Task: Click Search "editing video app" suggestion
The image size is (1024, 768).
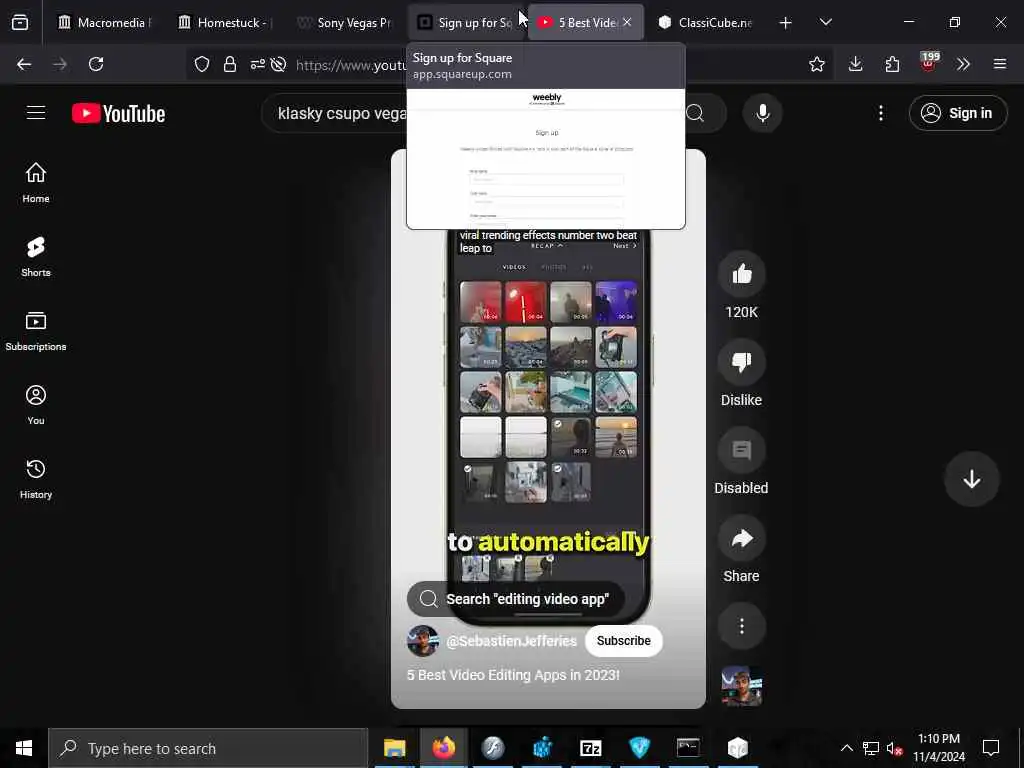Action: [515, 599]
